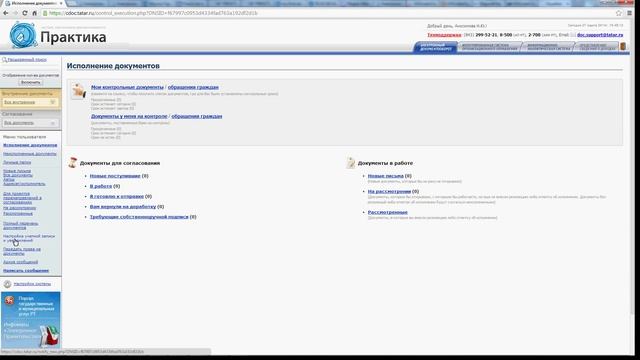Screen dimensions: 640x360
Task: Click the browser address bar
Action: click(x=327, y=13)
